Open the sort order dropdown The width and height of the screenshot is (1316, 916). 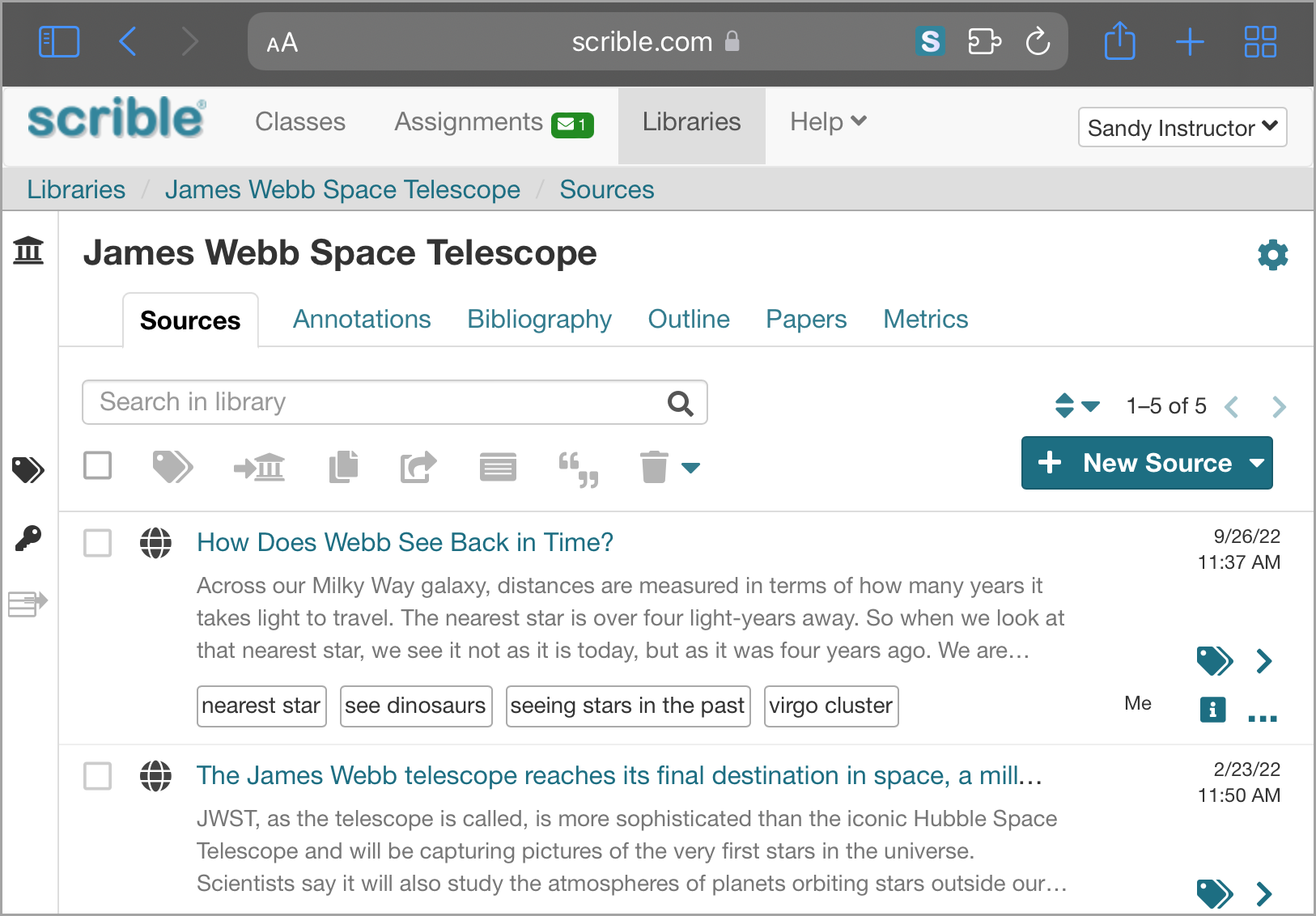click(x=1077, y=405)
